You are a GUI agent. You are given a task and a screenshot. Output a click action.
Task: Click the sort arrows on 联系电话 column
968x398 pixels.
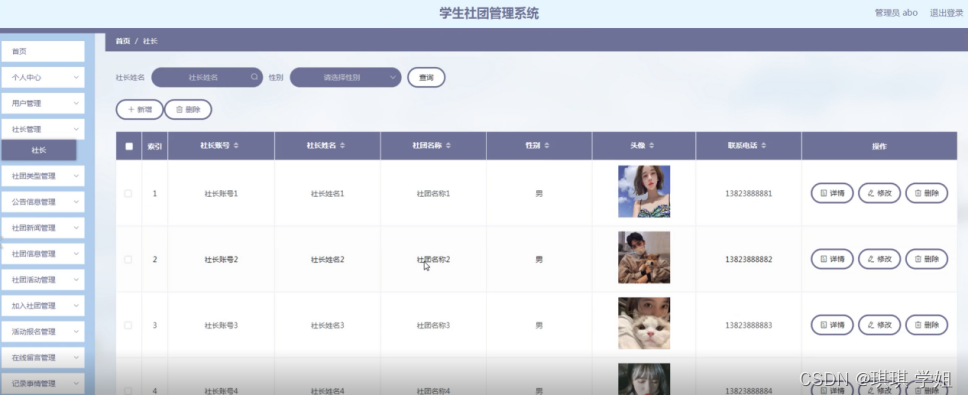[x=764, y=146]
